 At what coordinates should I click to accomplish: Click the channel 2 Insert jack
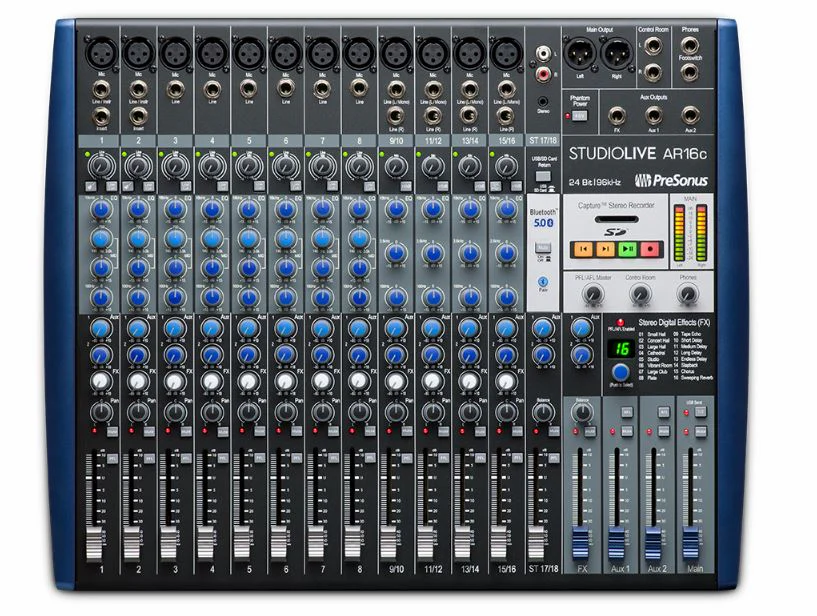click(x=138, y=116)
